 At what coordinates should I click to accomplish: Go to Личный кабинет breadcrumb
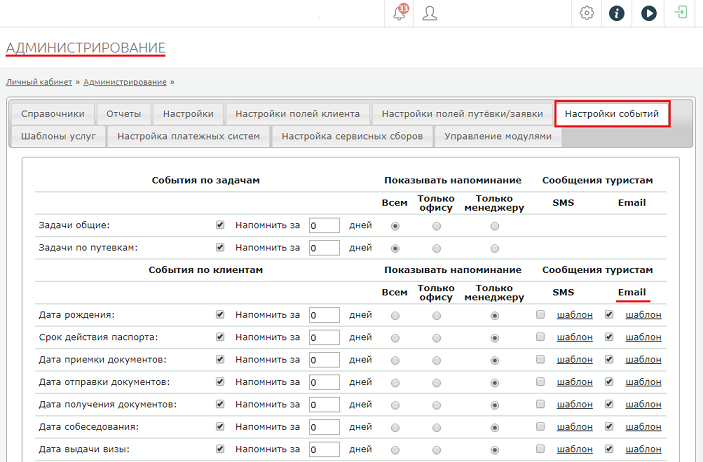coord(39,82)
